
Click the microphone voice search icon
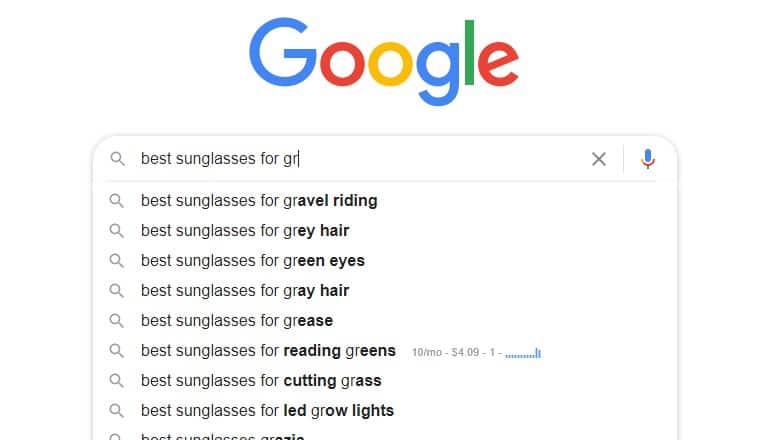[648, 159]
